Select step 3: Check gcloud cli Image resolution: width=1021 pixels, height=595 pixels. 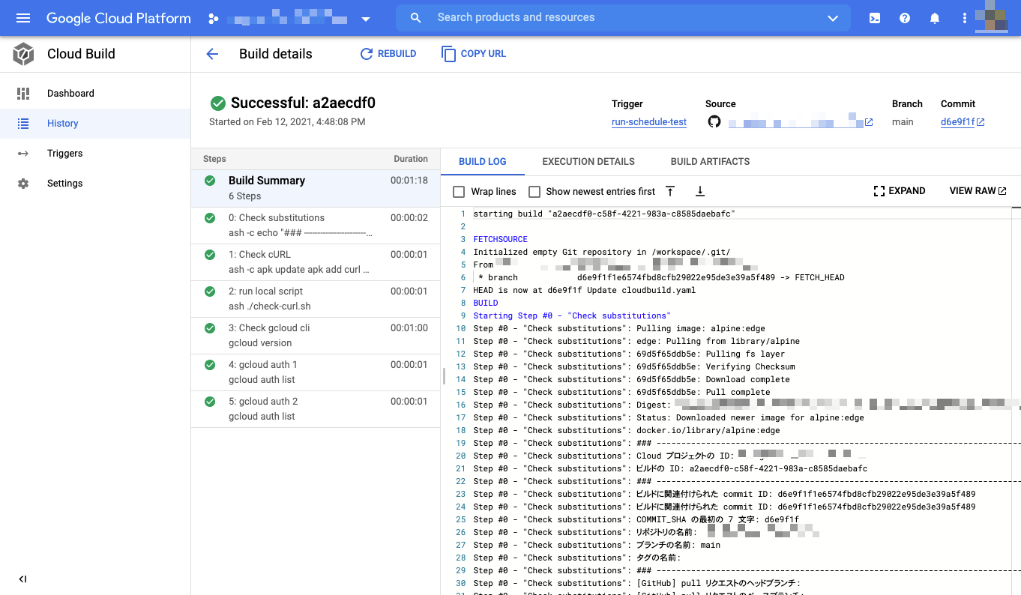(x=316, y=335)
